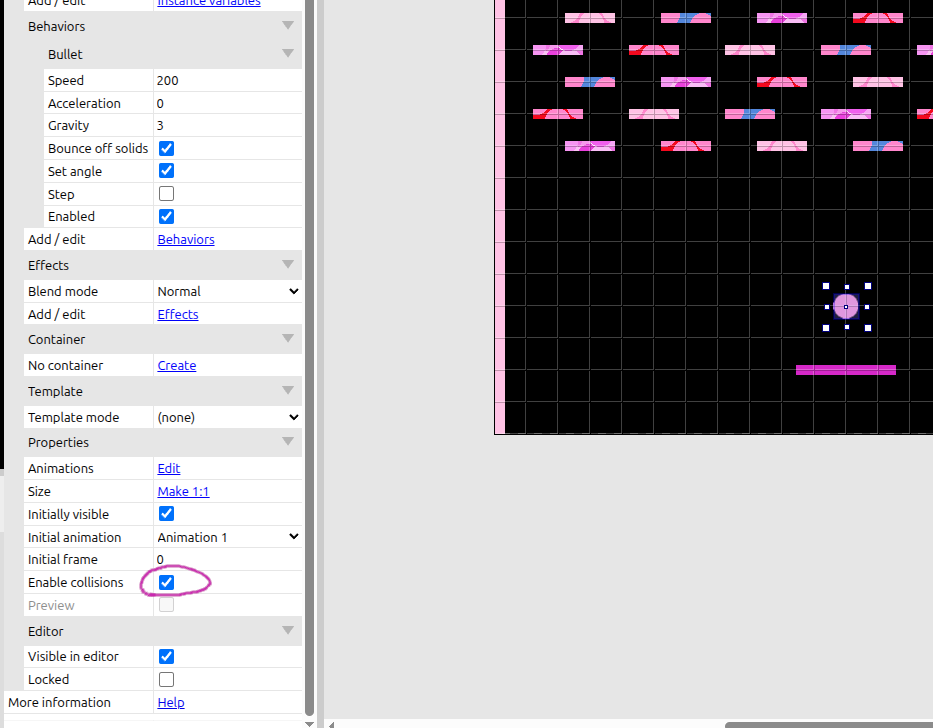Toggle the Bullet Enabled checkbox

167,217
